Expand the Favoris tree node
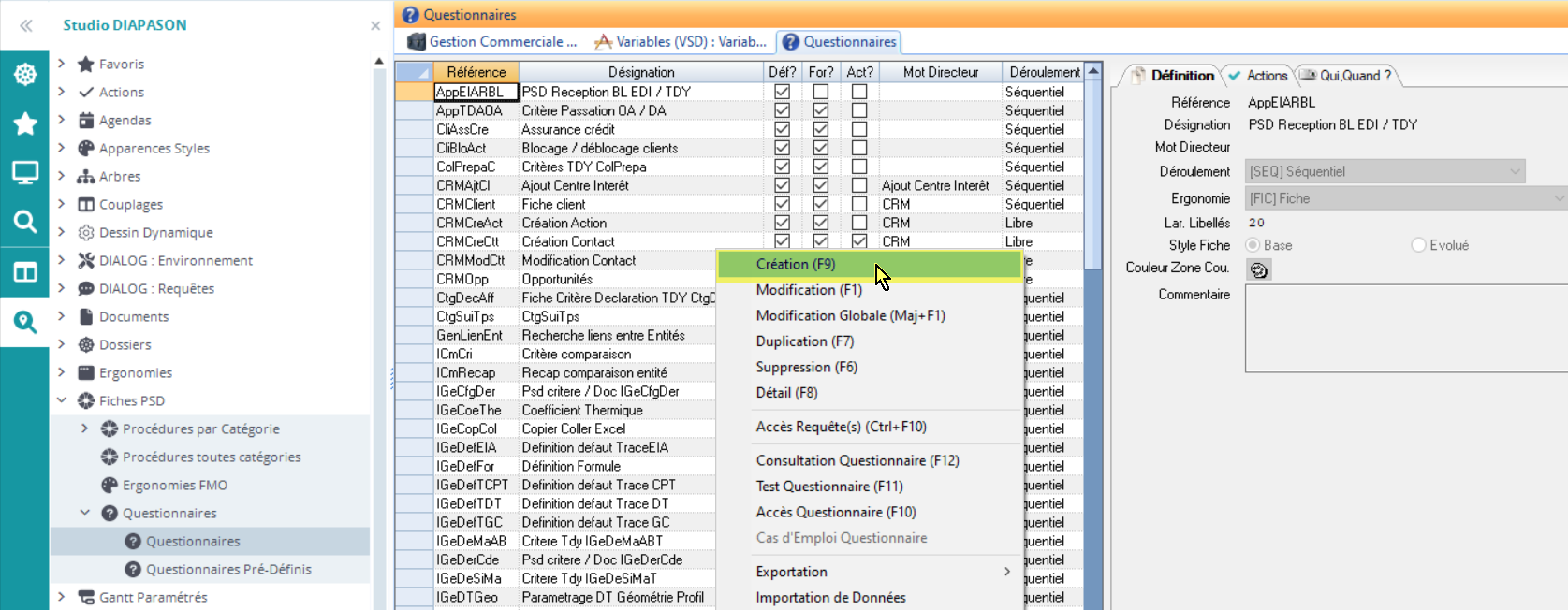Image resolution: width=1568 pixels, height=610 pixels. click(62, 64)
